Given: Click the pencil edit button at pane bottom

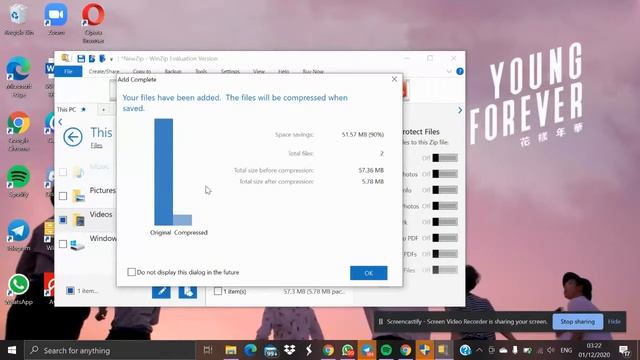Looking at the screenshot, I should tap(161, 291).
